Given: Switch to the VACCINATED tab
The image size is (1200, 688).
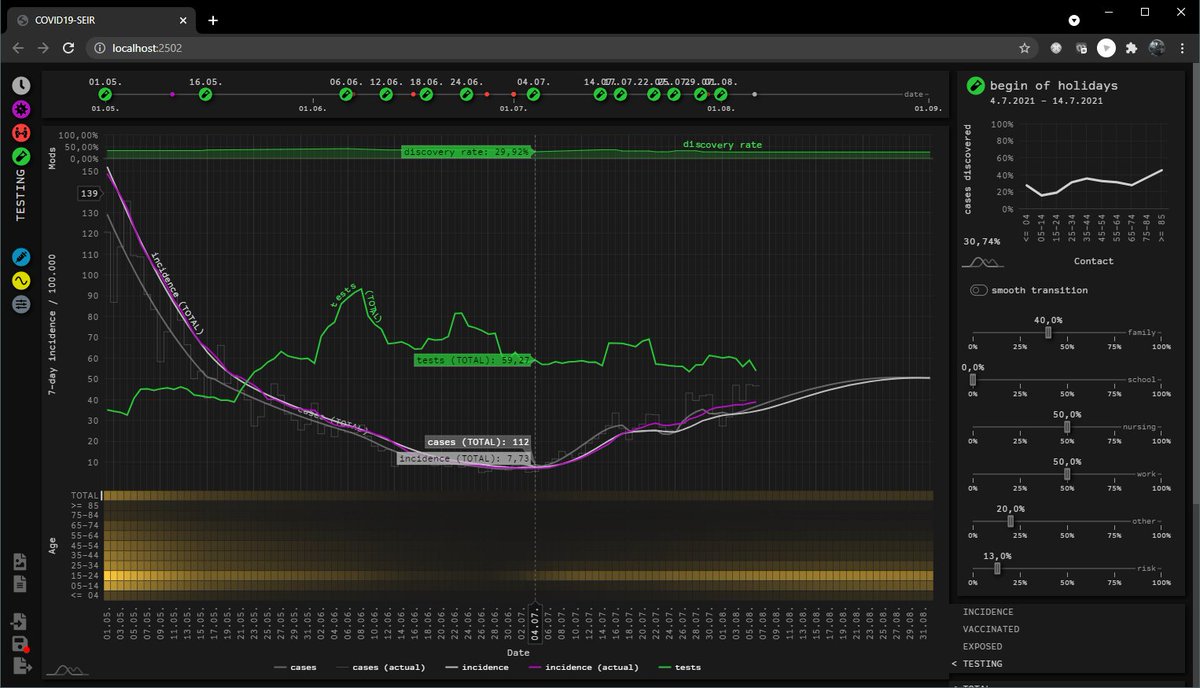Looking at the screenshot, I should pyautogui.click(x=991, y=629).
